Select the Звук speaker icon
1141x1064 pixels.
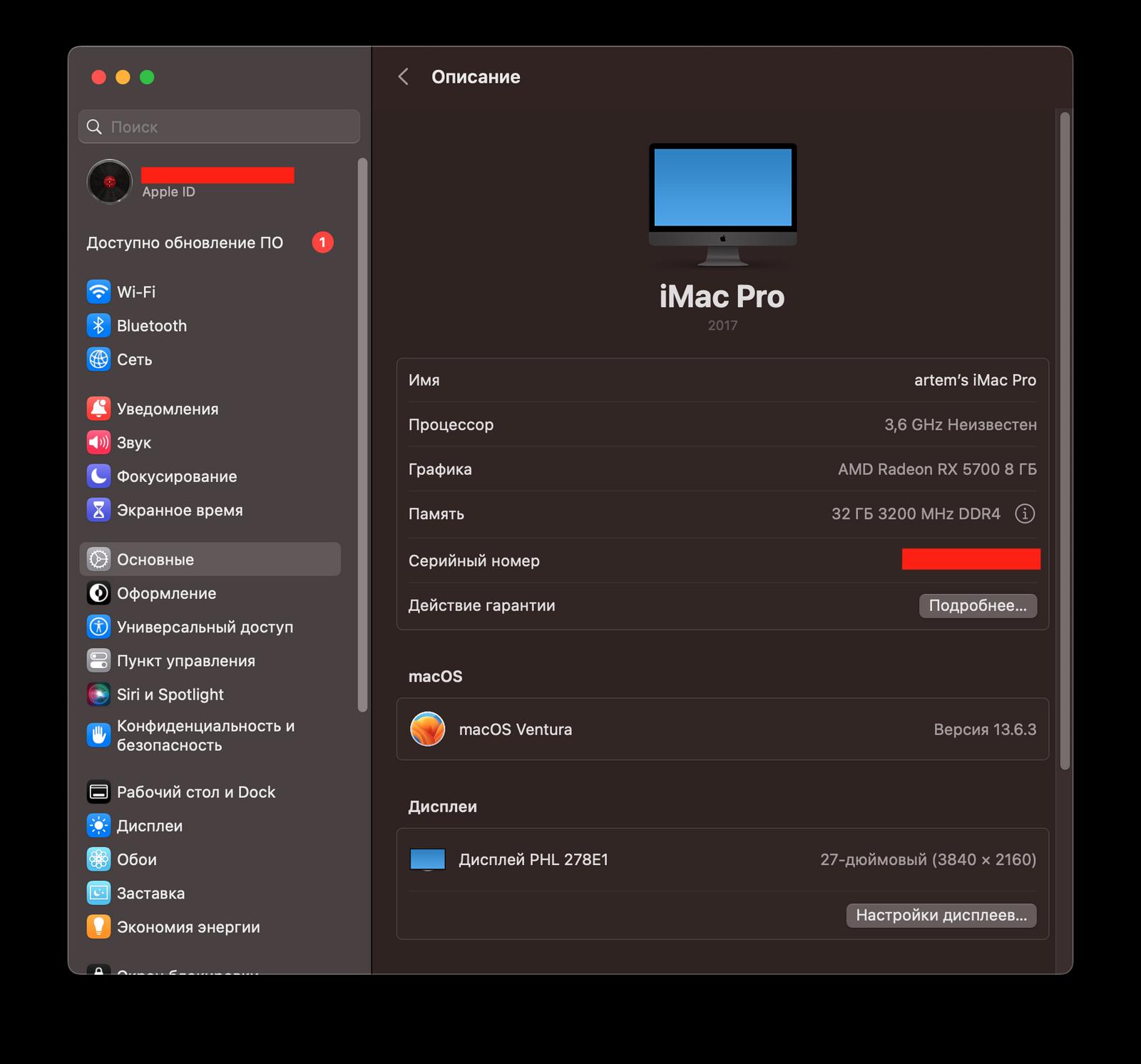pyautogui.click(x=98, y=443)
